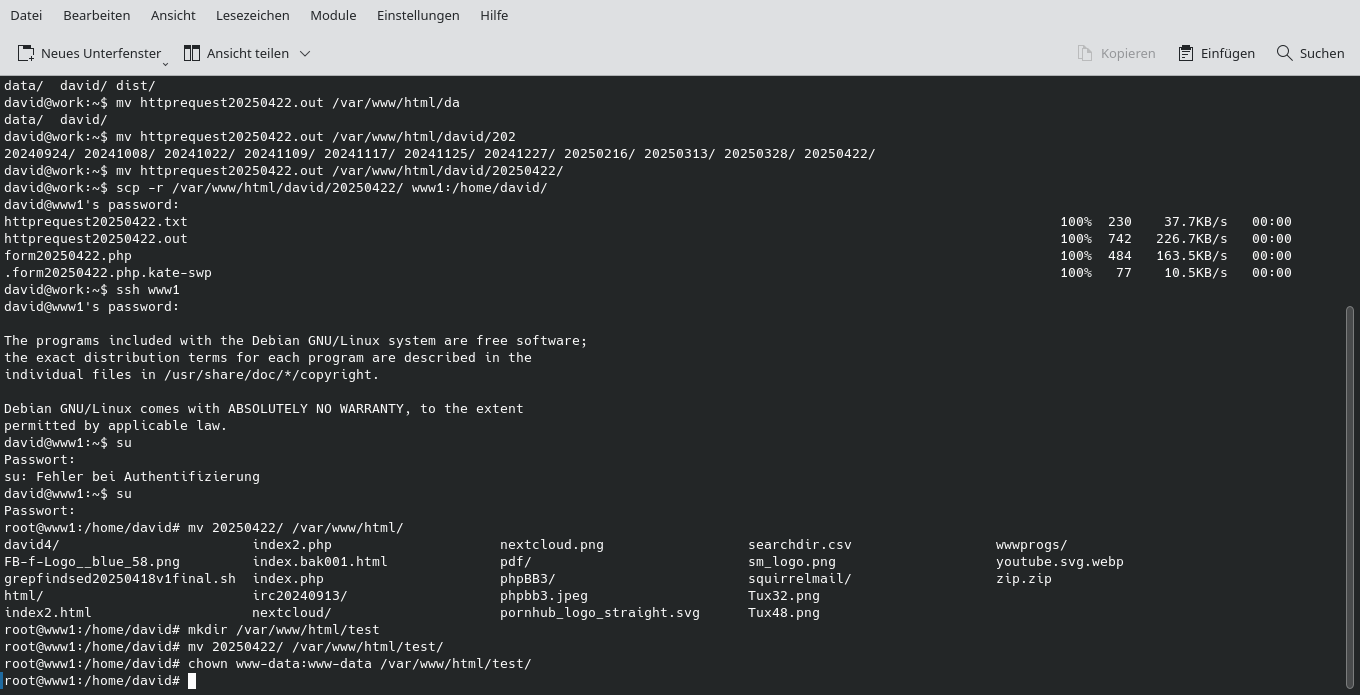Open the Einstellungen menu
The height and width of the screenshot is (695, 1360).
(418, 15)
